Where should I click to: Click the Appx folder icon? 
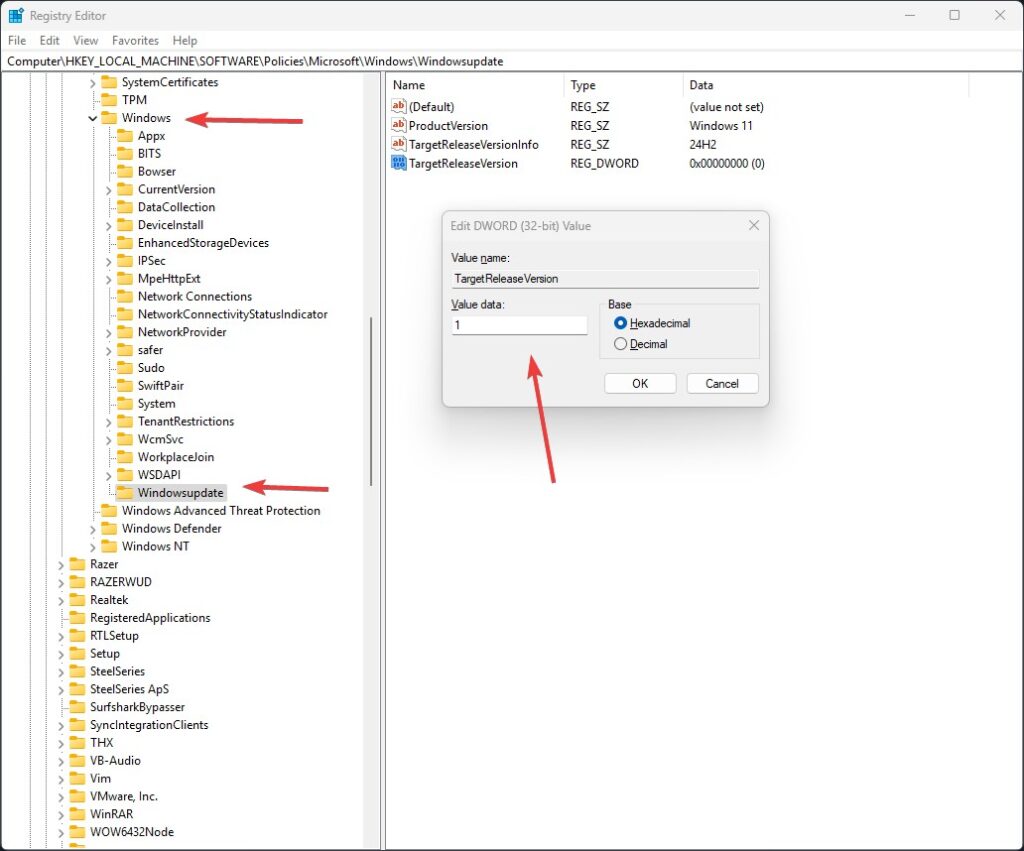pyautogui.click(x=125, y=135)
